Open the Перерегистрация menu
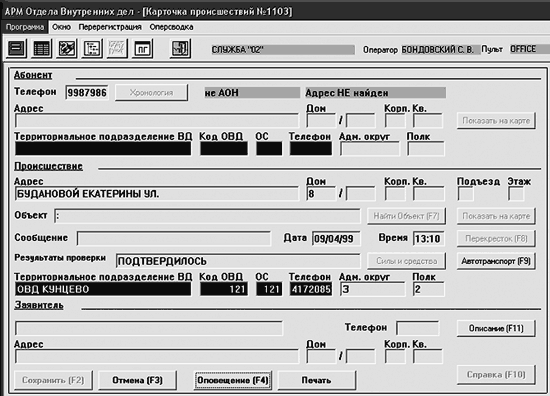550x396 pixels. (x=110, y=27)
